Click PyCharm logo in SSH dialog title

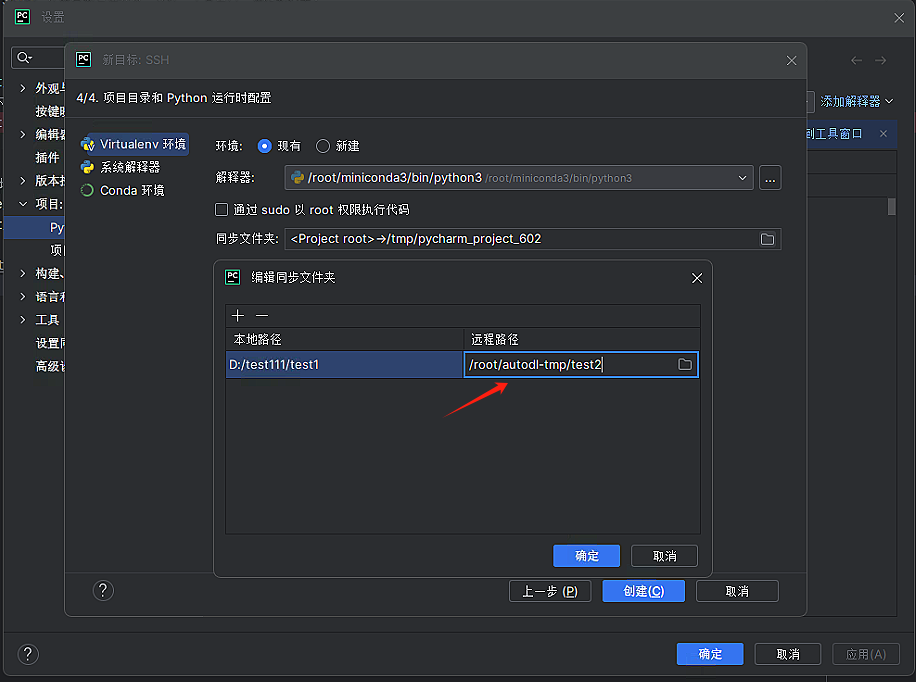pos(84,60)
